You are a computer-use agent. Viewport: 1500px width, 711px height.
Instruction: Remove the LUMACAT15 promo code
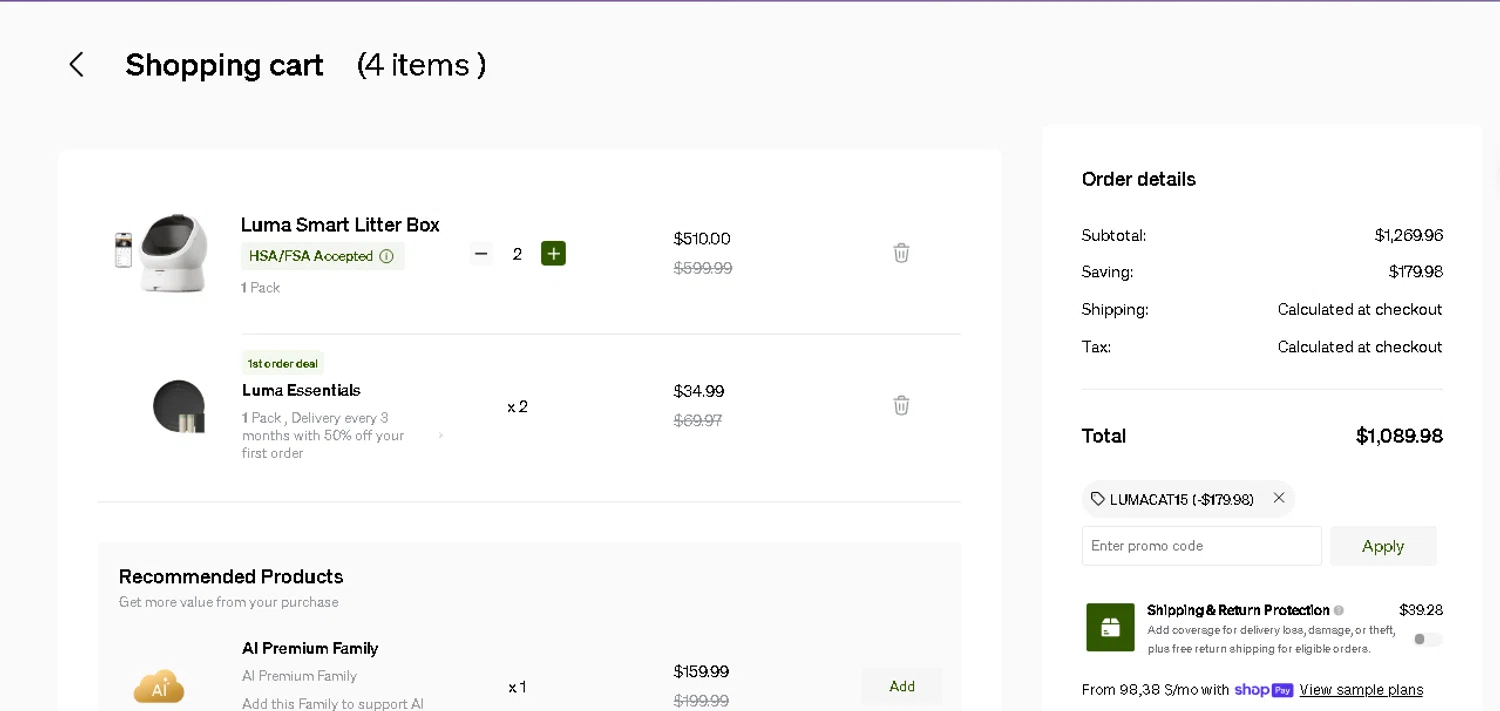pos(1279,498)
